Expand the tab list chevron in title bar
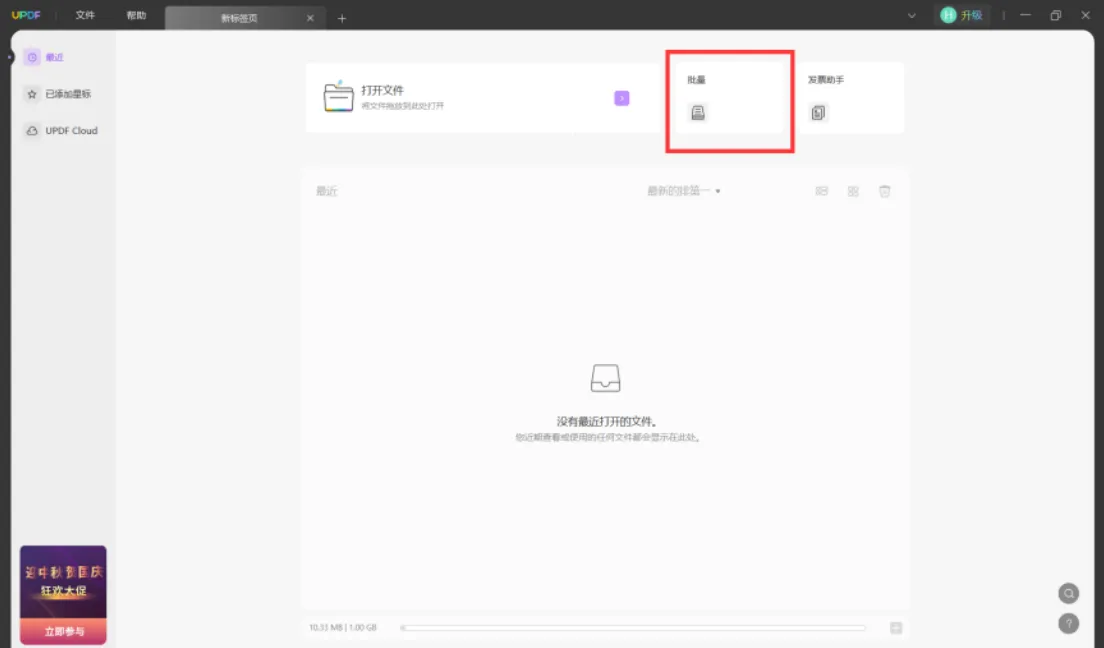 (x=911, y=16)
